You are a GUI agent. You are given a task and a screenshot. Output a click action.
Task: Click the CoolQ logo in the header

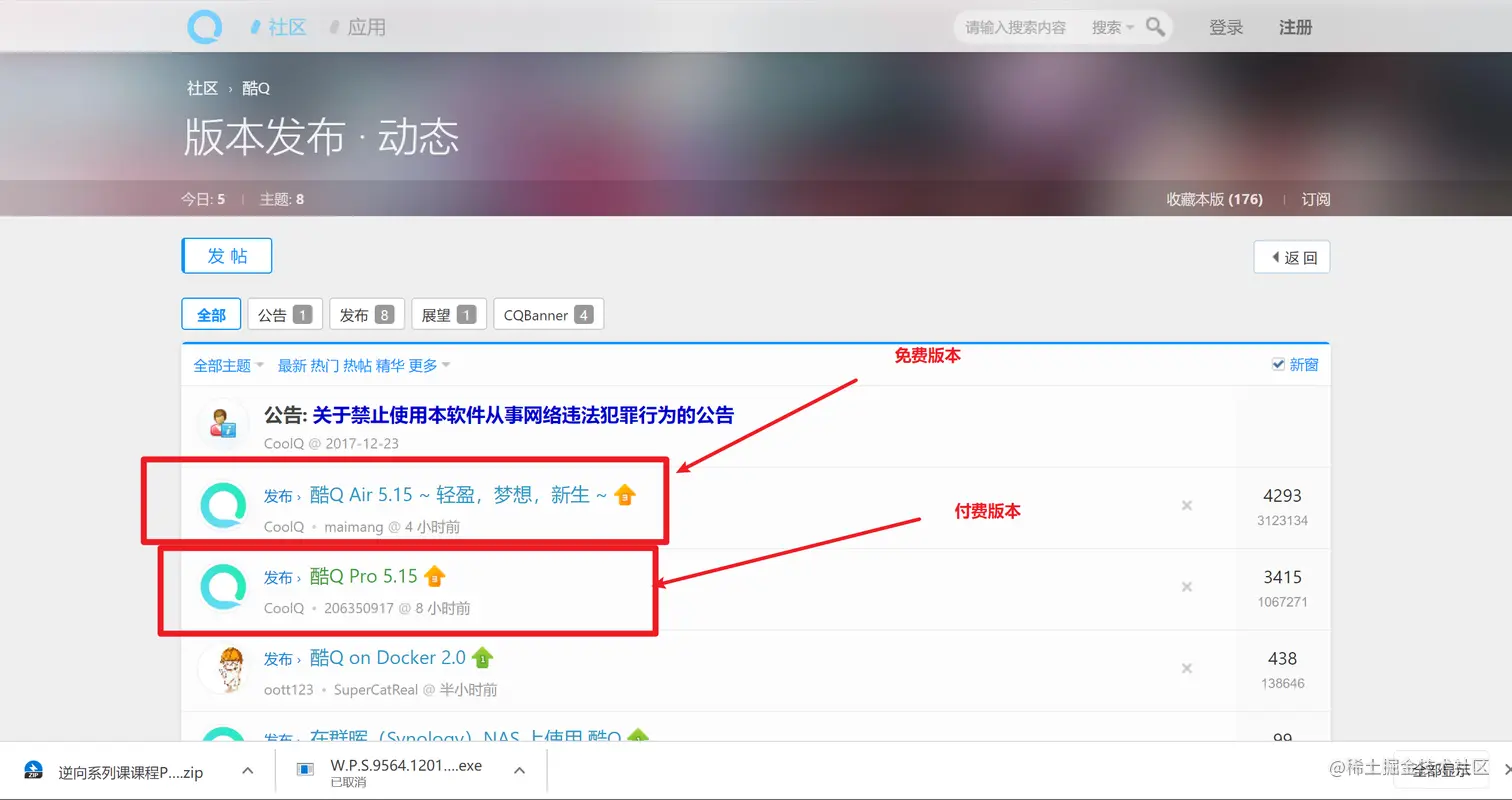click(205, 26)
